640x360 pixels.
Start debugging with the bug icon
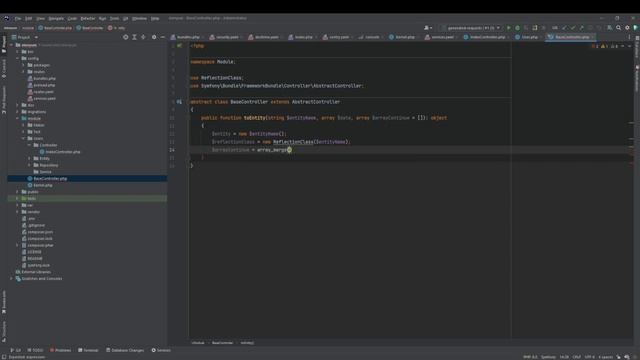pyautogui.click(x=517, y=28)
